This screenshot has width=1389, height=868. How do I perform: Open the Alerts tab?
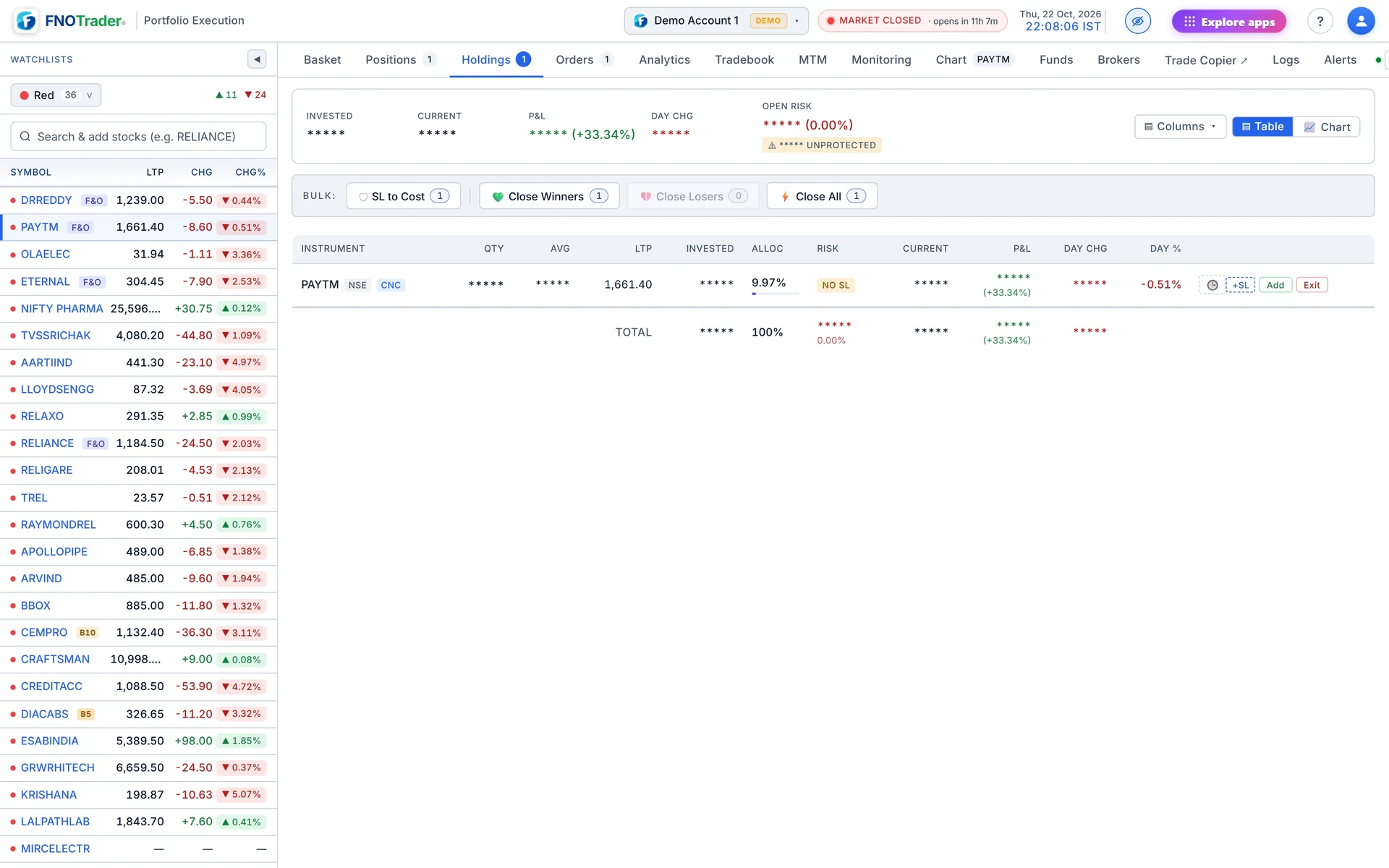pyautogui.click(x=1340, y=60)
